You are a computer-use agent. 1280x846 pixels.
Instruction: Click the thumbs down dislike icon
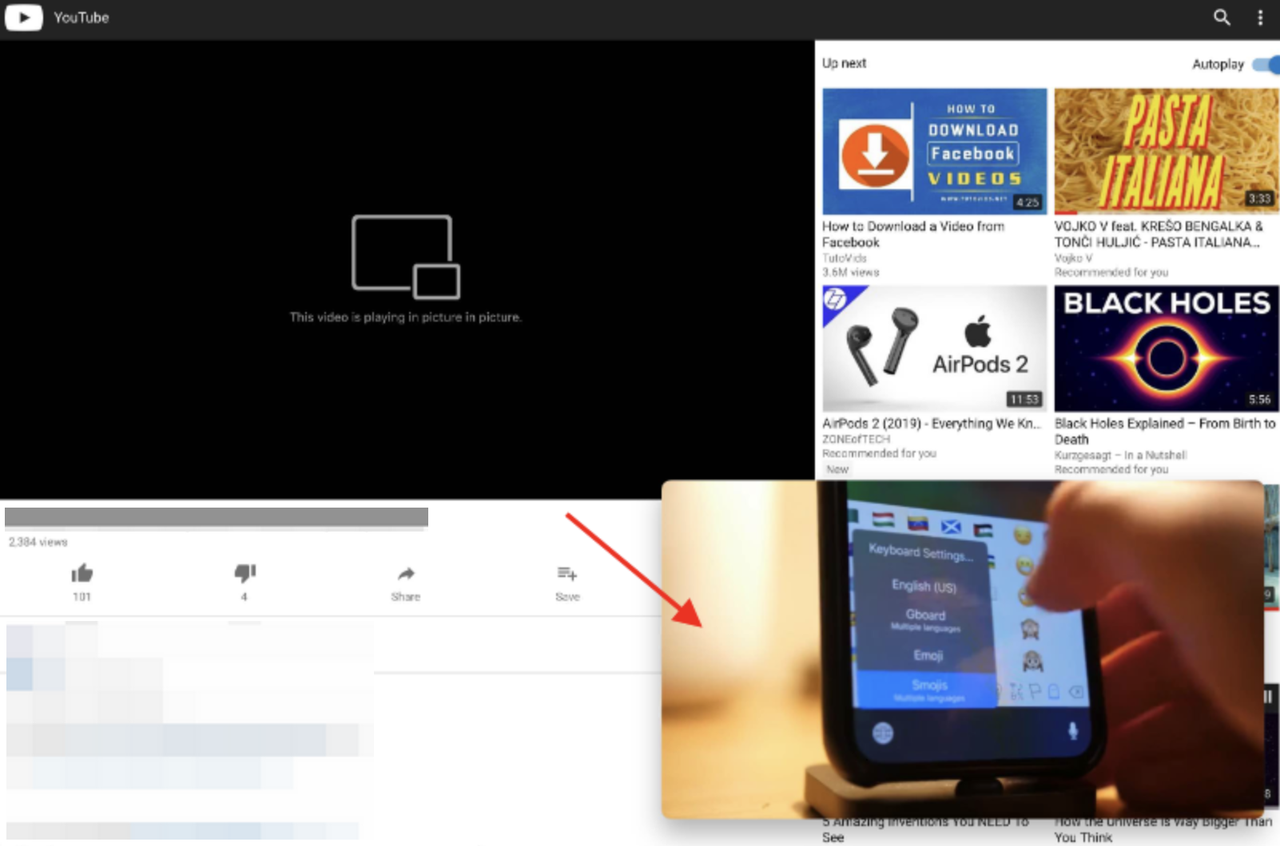244,573
